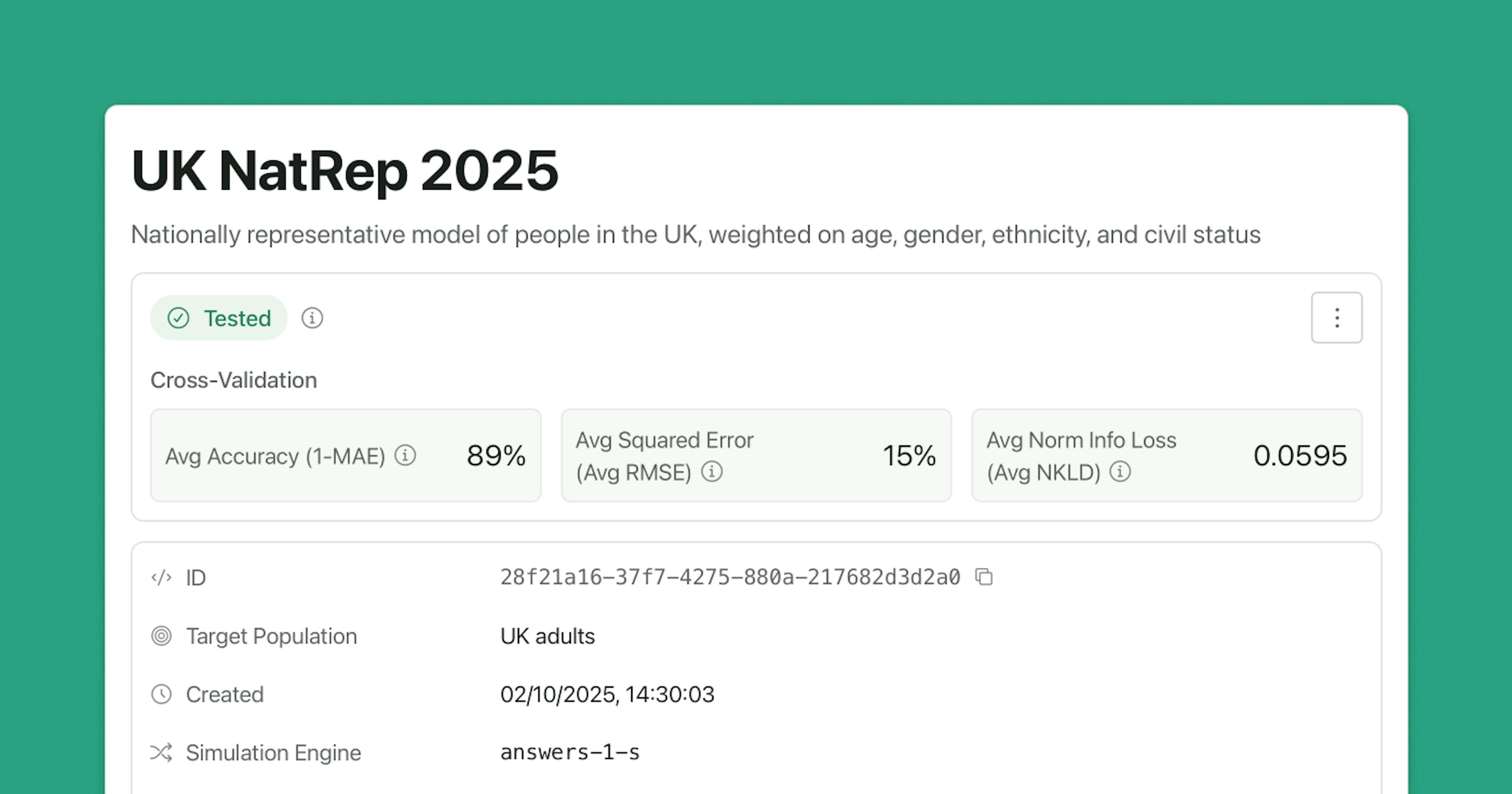Click the UK NatRep 2025 title

pyautogui.click(x=345, y=171)
